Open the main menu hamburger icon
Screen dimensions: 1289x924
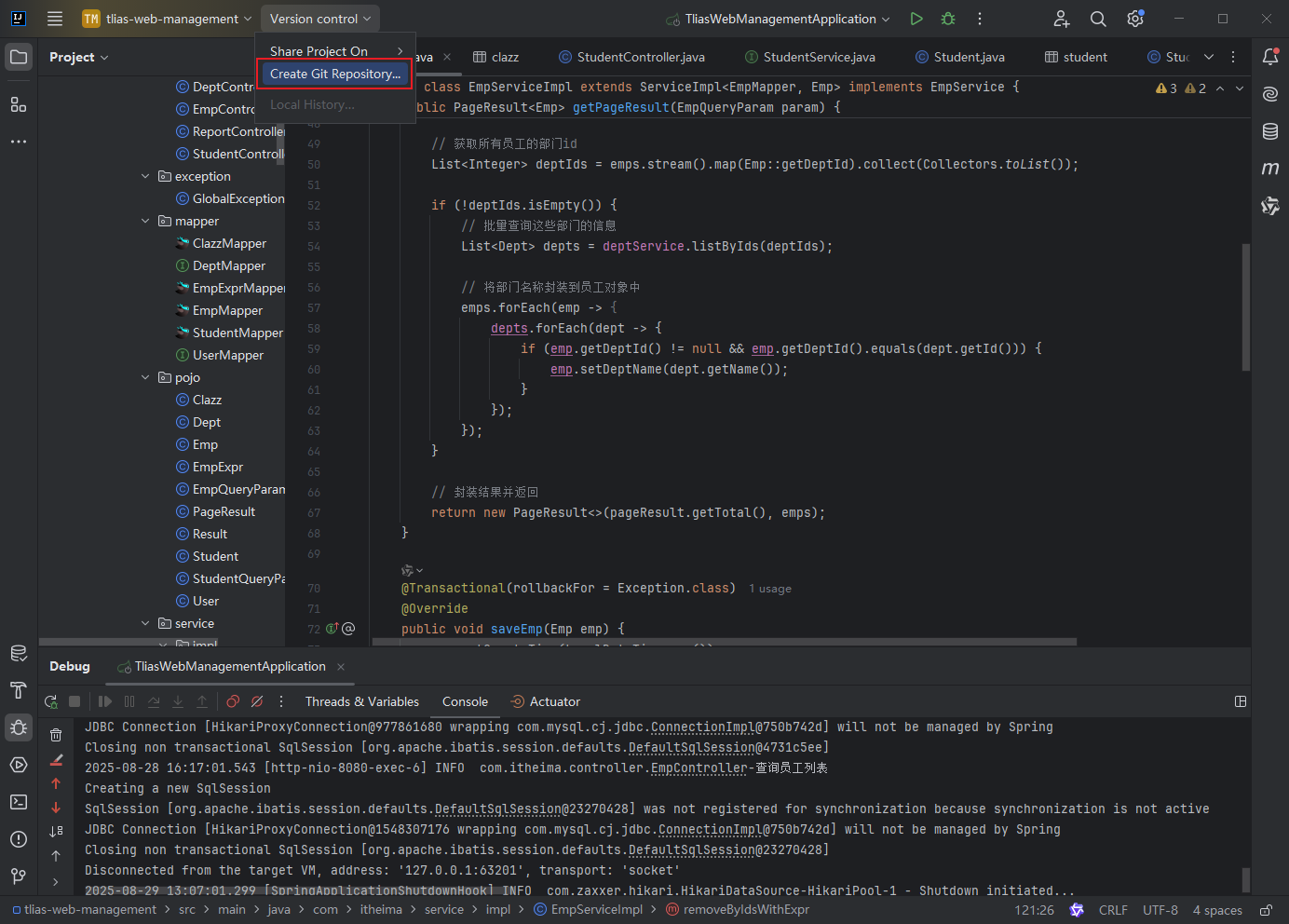tap(55, 19)
